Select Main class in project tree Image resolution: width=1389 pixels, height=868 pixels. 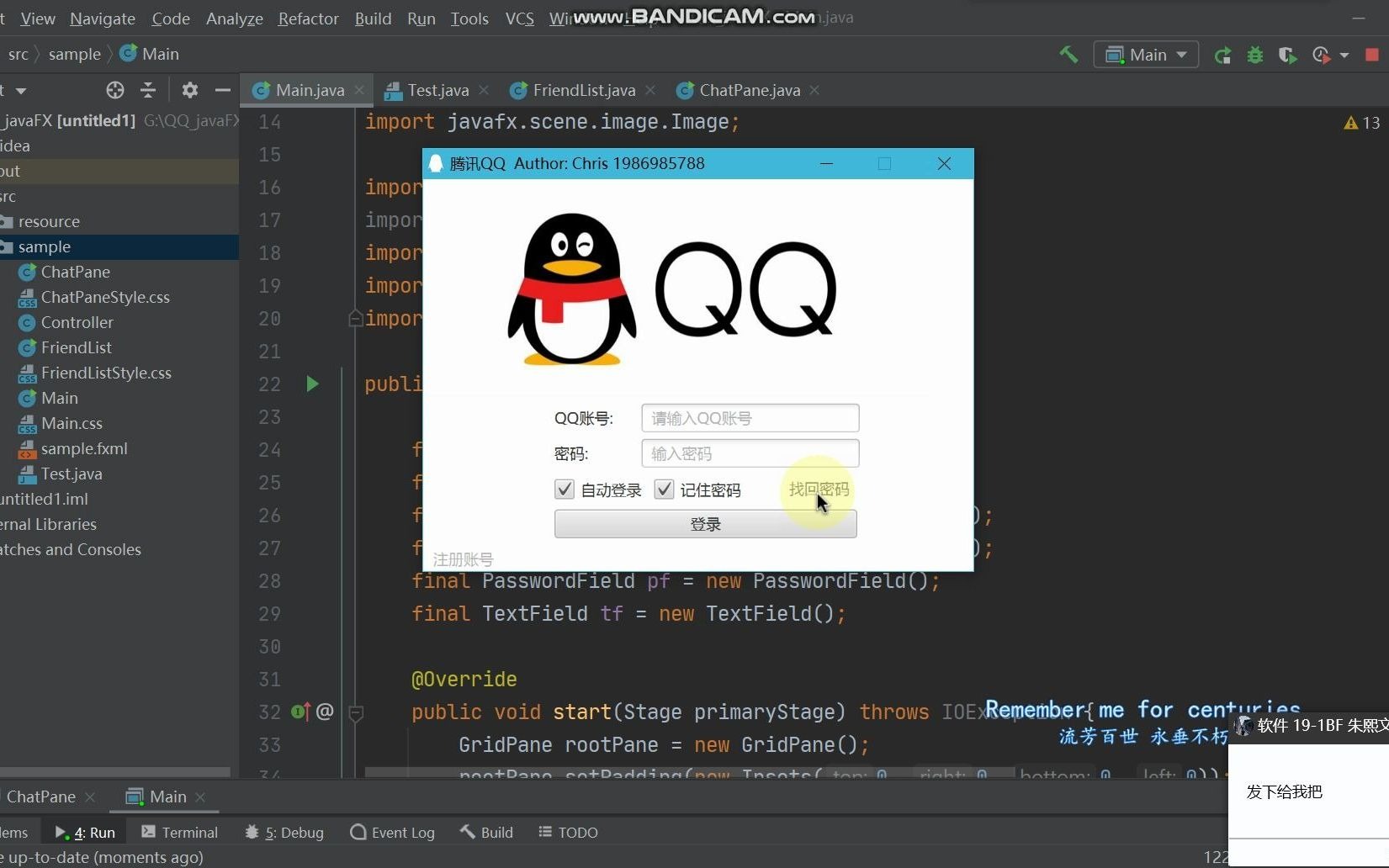click(x=60, y=398)
